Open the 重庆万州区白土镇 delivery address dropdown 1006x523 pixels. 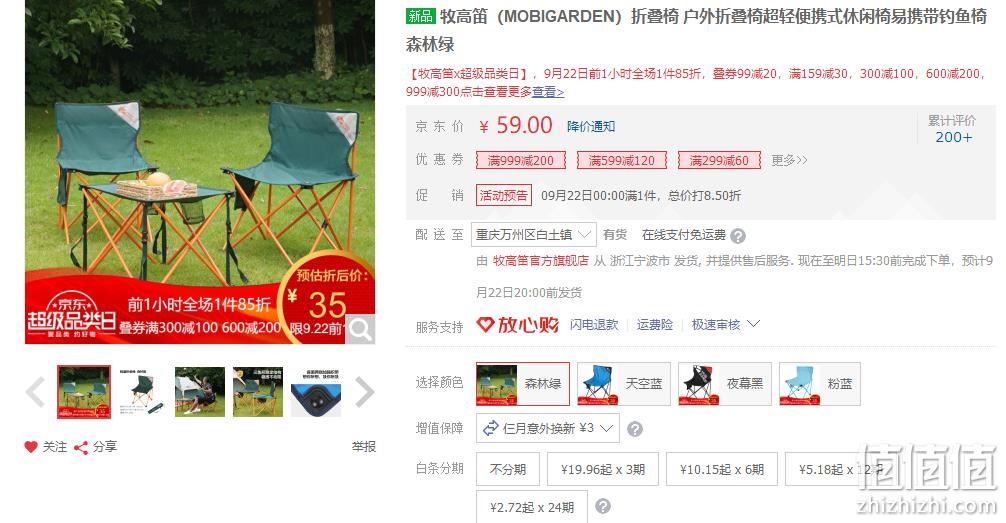click(534, 235)
